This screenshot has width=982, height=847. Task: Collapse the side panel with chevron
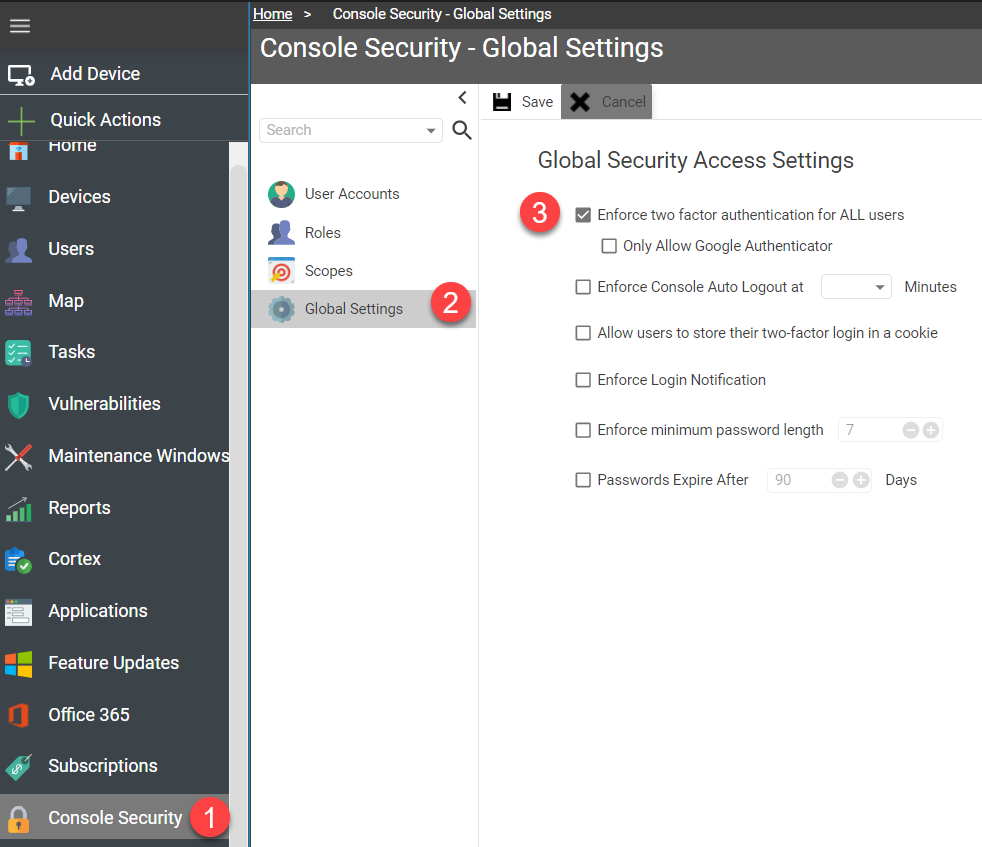click(x=462, y=98)
